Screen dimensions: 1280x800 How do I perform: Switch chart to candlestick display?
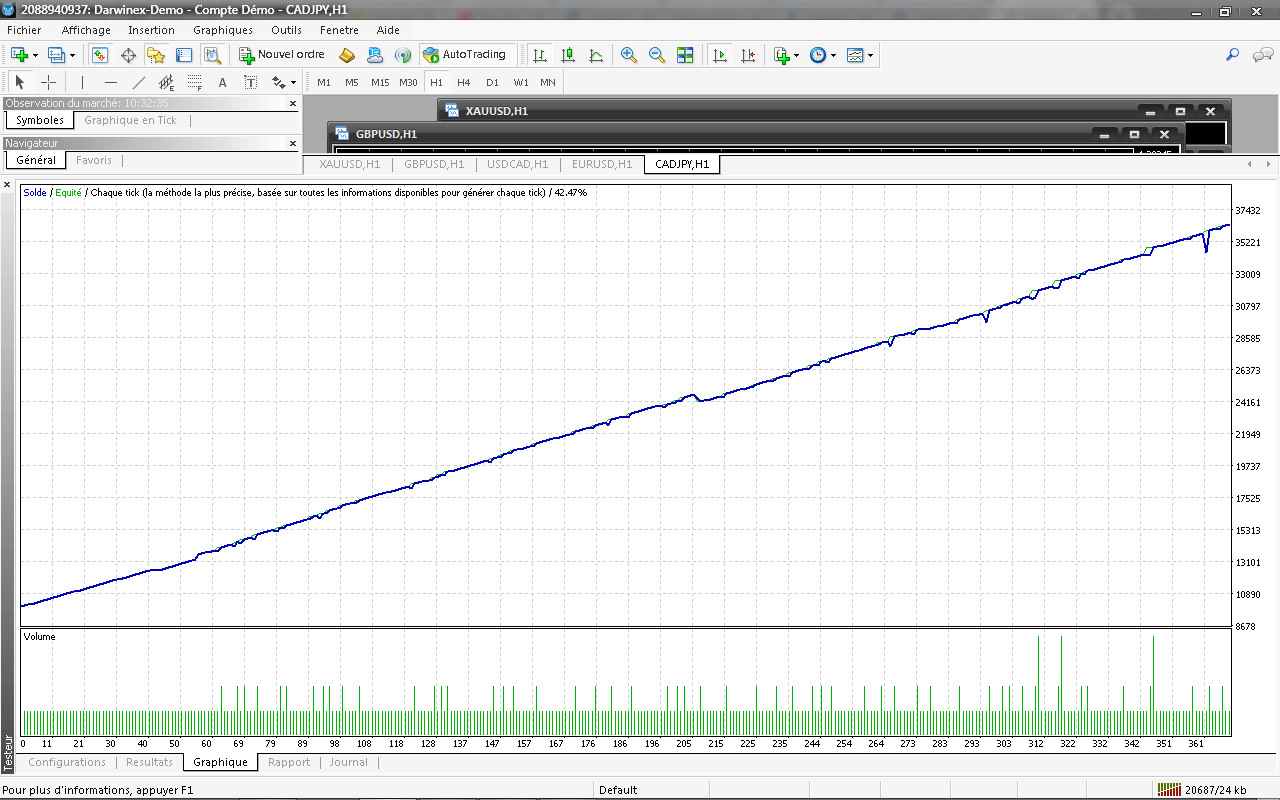coord(568,55)
